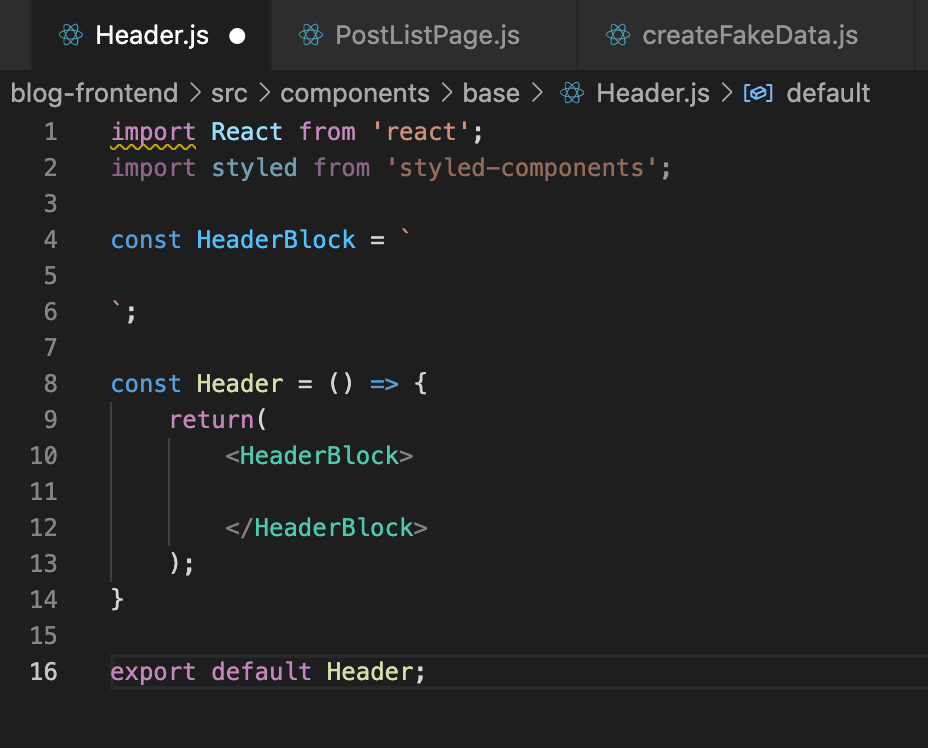
Task: Click return keyword on line 9
Action: coord(212,420)
